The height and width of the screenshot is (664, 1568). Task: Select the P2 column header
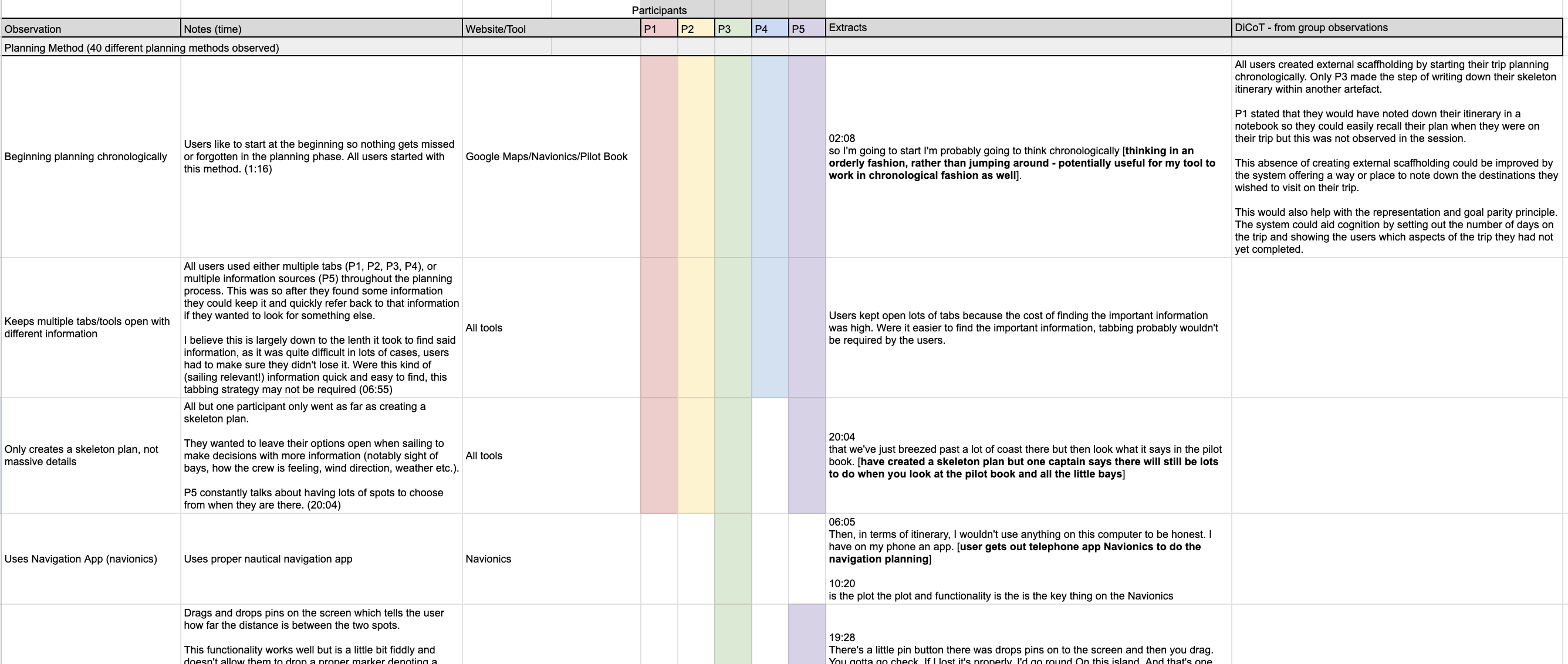pos(697,29)
